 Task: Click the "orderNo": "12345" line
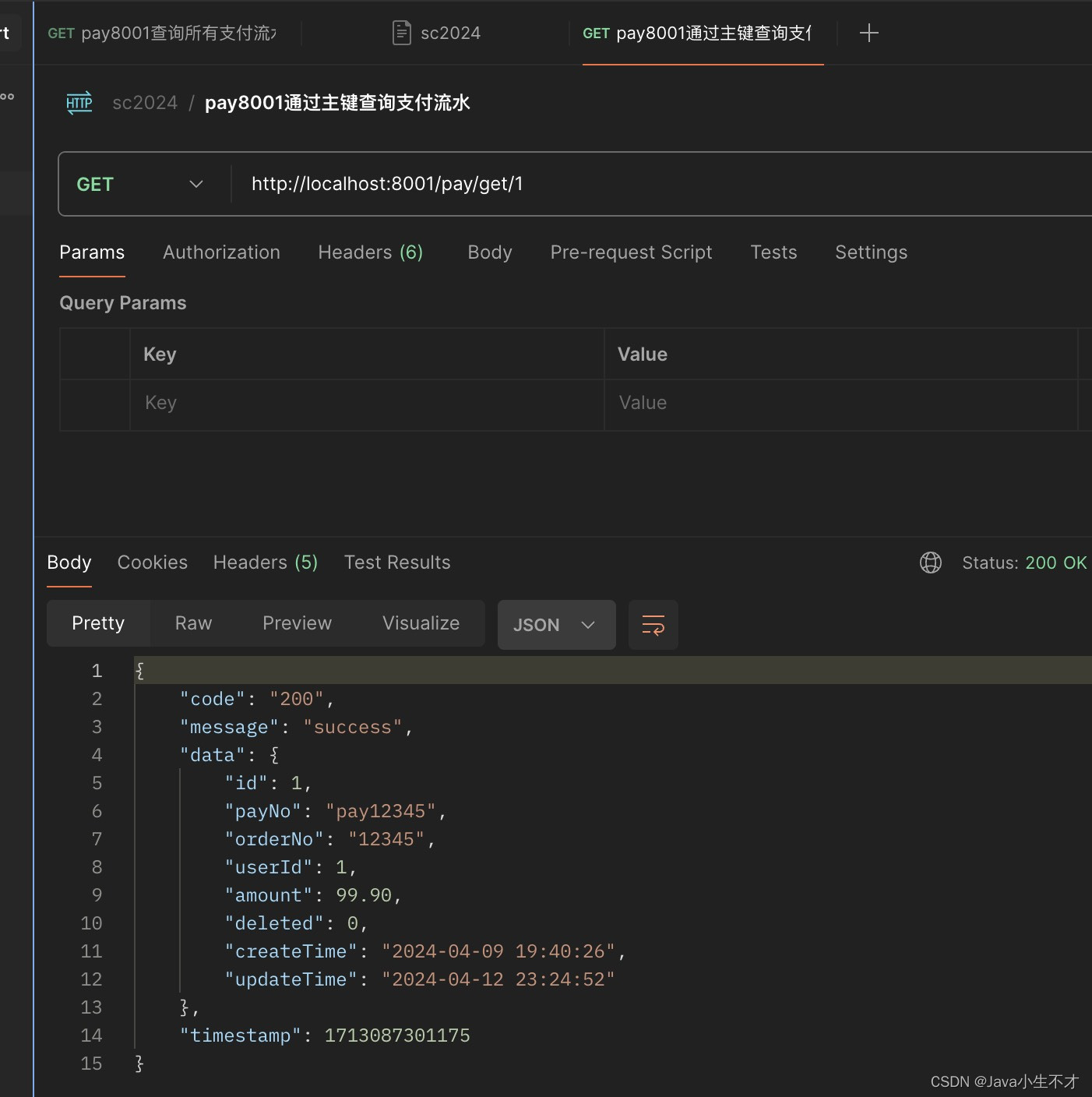click(x=329, y=839)
